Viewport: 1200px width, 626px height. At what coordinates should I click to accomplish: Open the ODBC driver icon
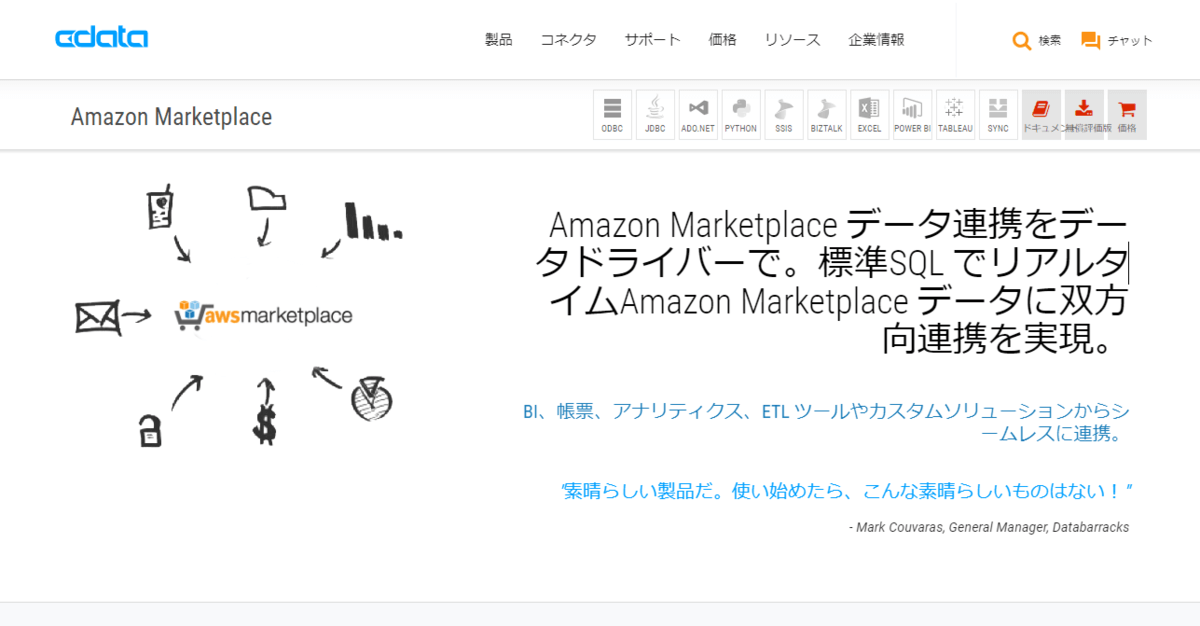click(x=612, y=115)
